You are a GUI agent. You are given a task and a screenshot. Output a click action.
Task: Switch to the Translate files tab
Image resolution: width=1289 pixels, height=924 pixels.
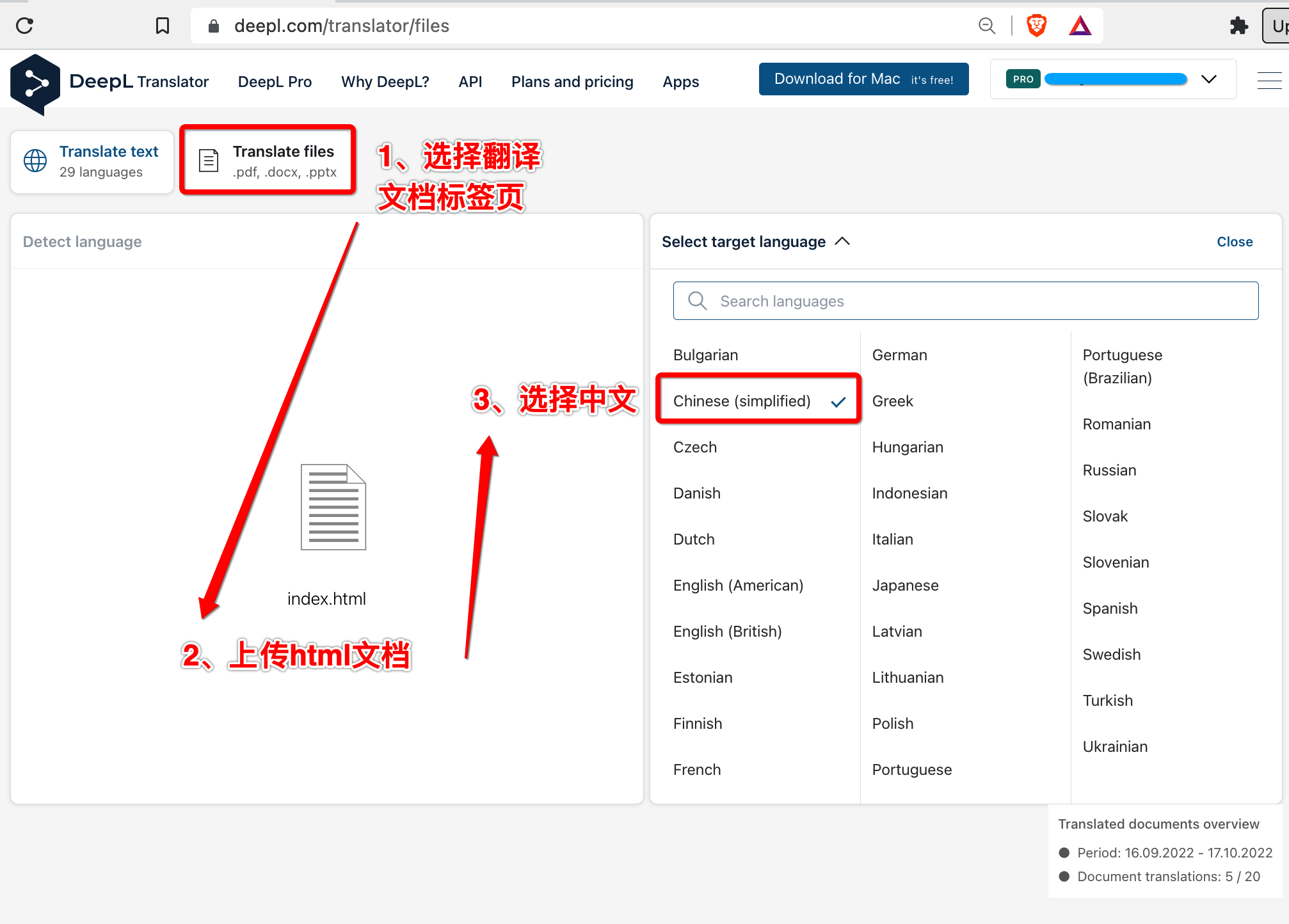[268, 161]
